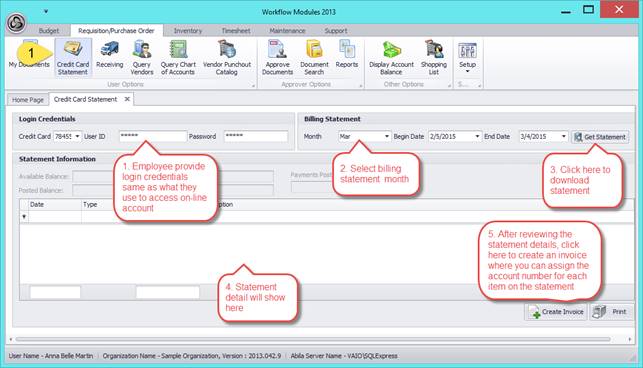The height and width of the screenshot is (368, 643).
Task: Switch to the Budget ribbon tab
Action: coord(49,31)
